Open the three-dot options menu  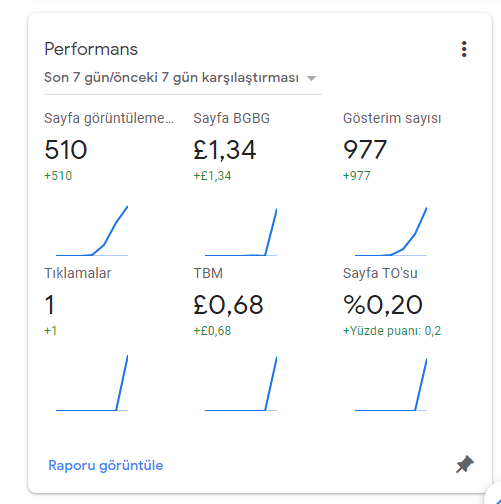click(x=464, y=49)
